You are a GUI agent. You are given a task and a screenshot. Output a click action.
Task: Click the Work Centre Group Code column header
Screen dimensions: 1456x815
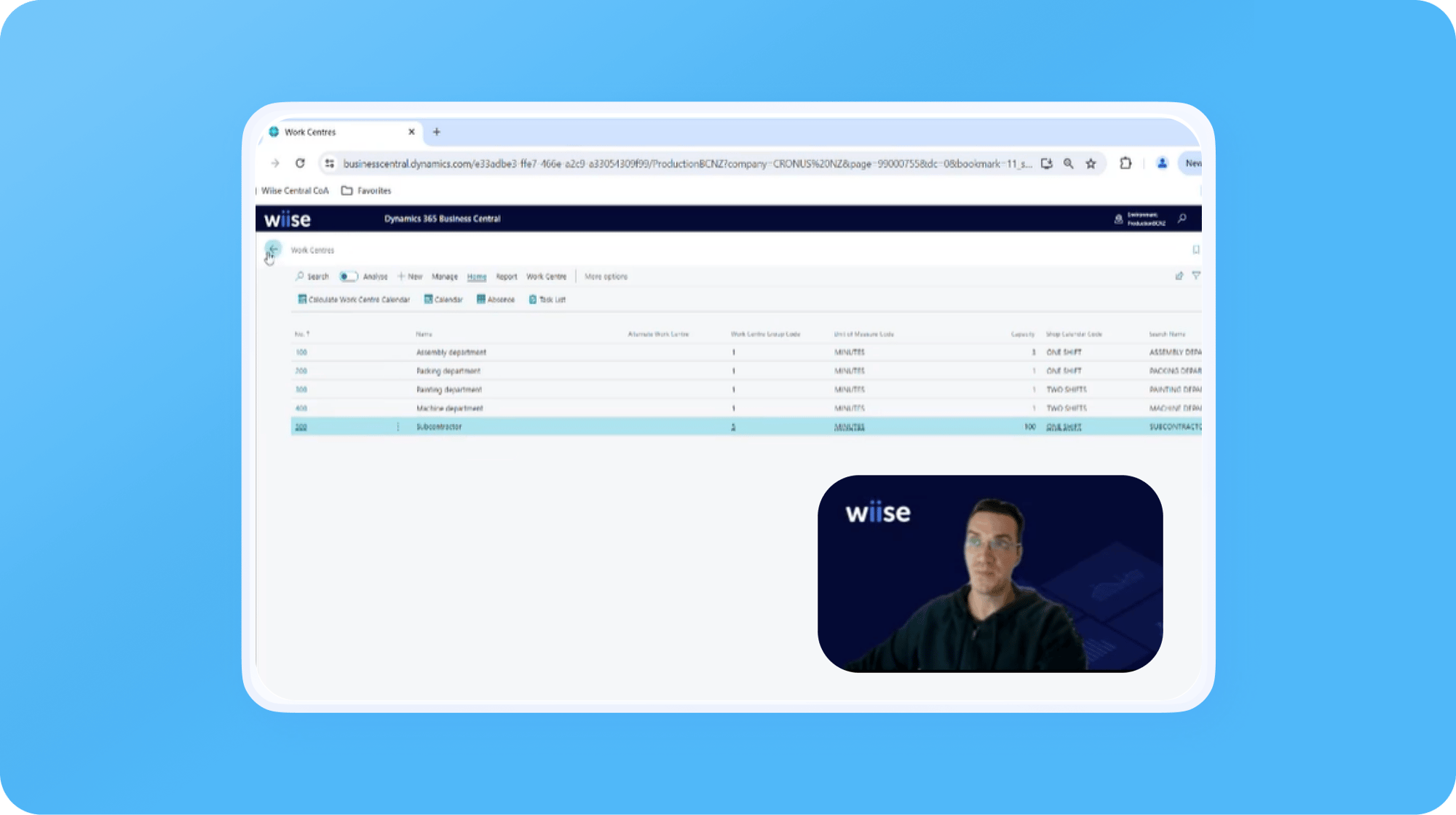tap(765, 334)
